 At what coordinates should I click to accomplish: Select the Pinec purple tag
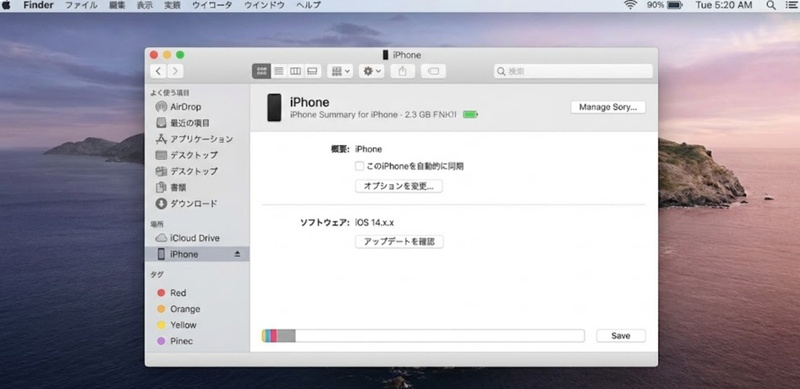[x=197, y=341]
